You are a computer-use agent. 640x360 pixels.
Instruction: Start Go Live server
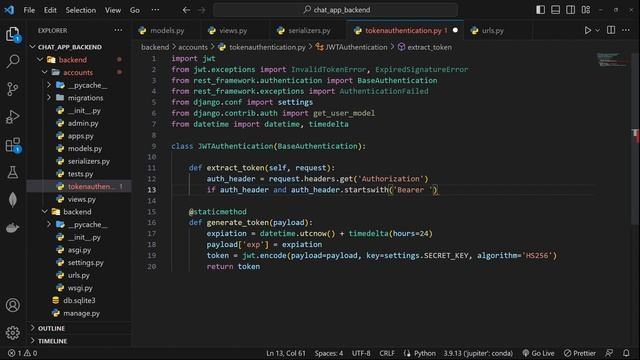(x=538, y=353)
